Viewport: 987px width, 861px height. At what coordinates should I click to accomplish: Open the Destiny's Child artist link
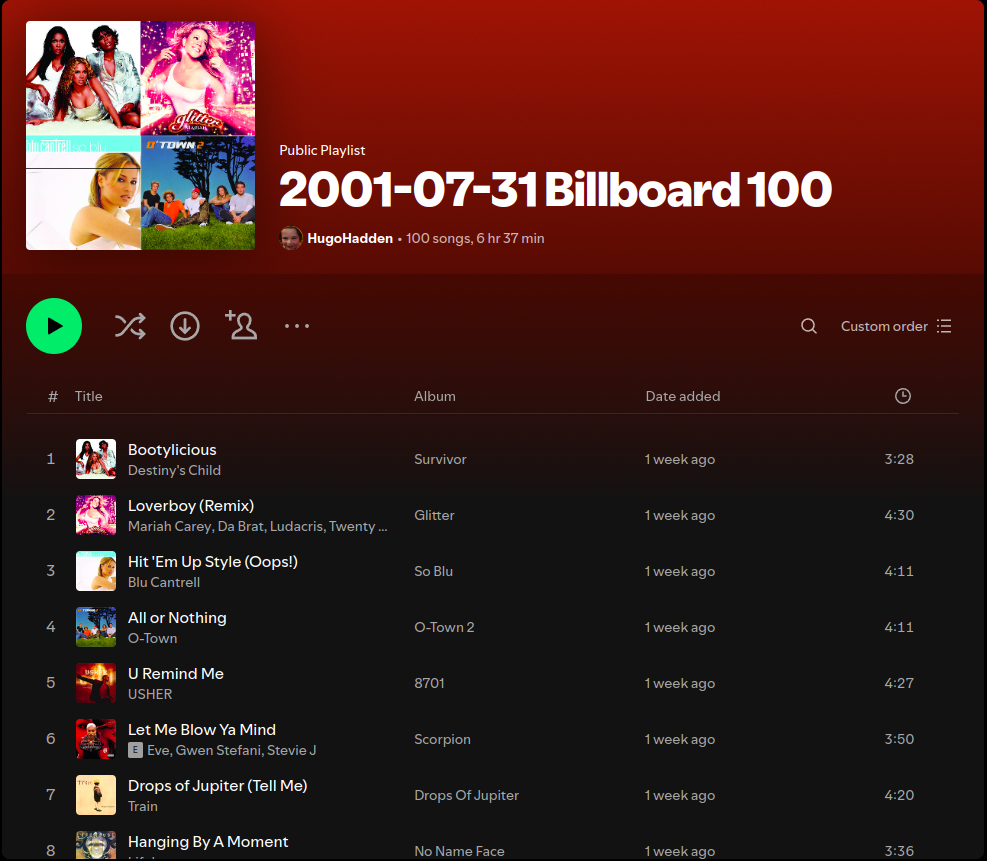tap(174, 470)
